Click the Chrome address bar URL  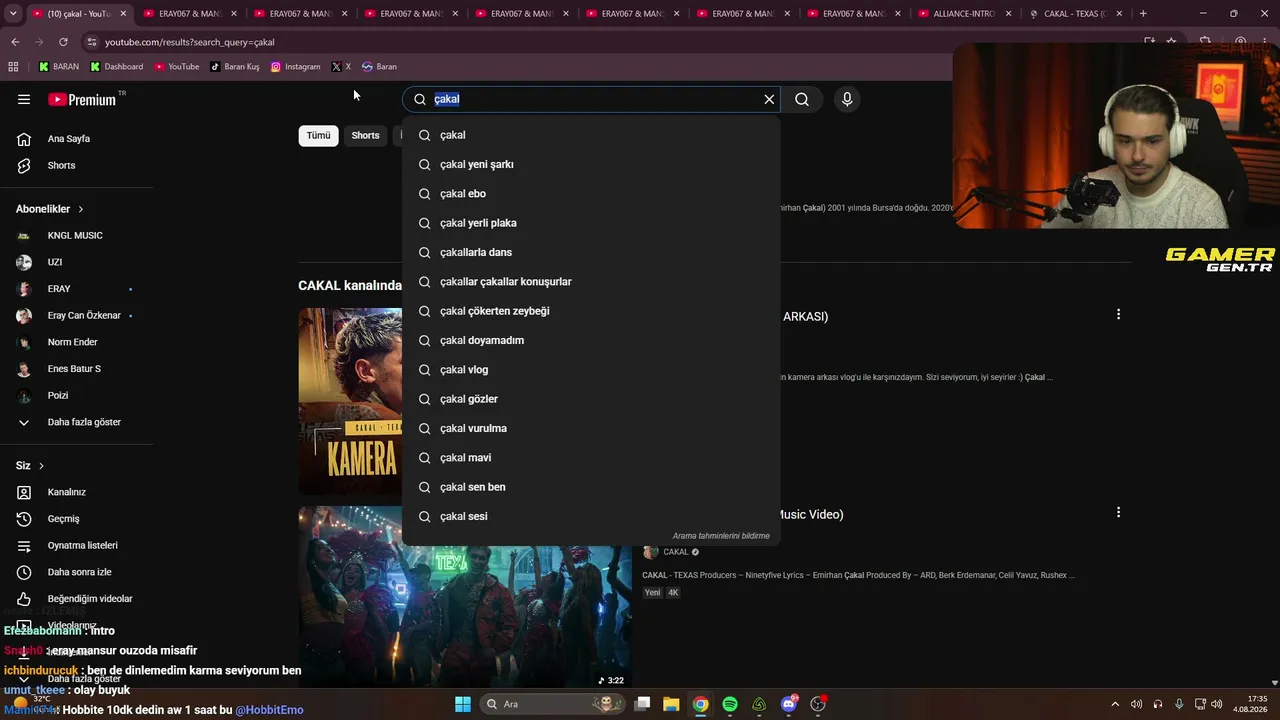190,42
